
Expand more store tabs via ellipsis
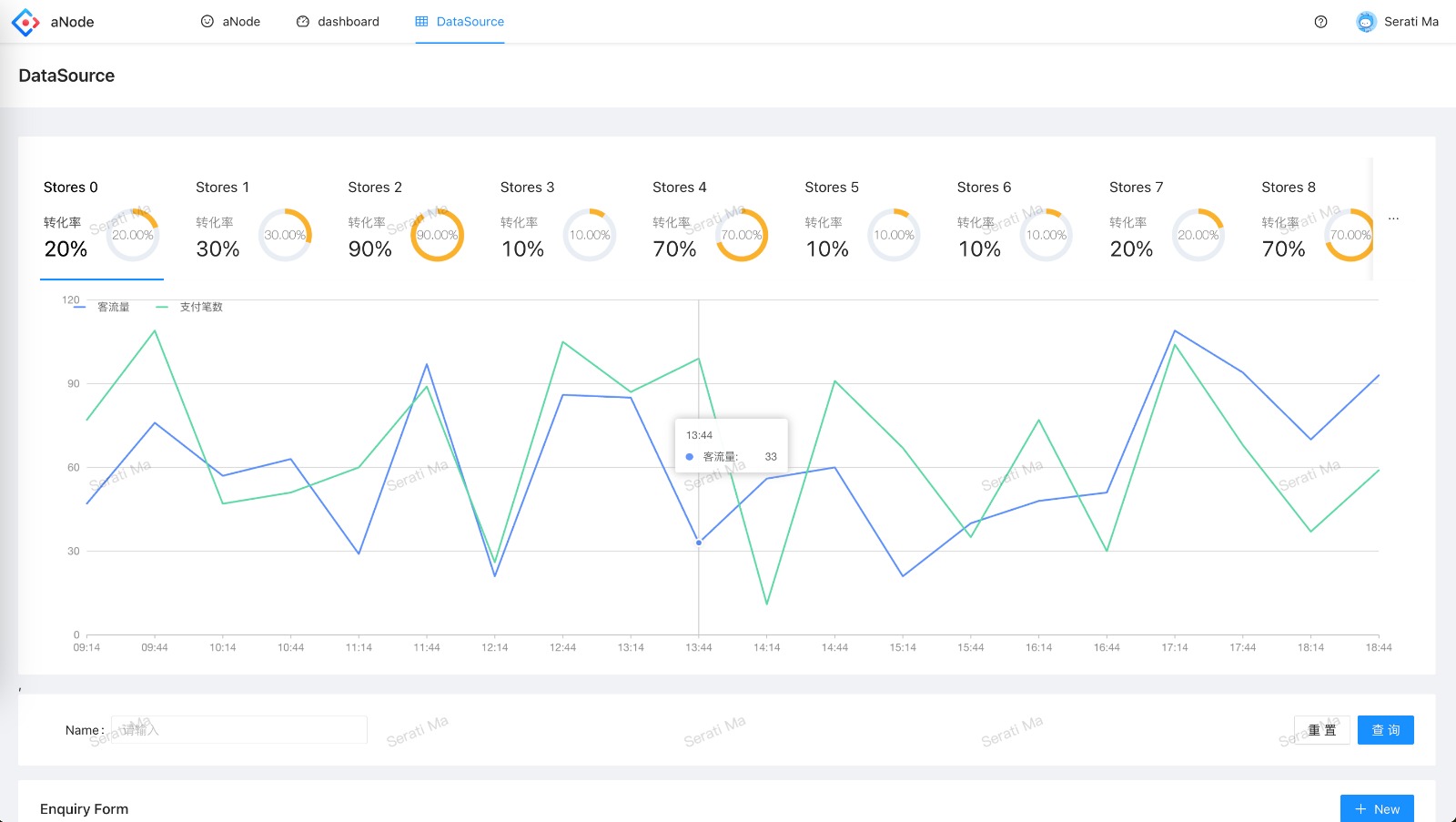point(1393,218)
